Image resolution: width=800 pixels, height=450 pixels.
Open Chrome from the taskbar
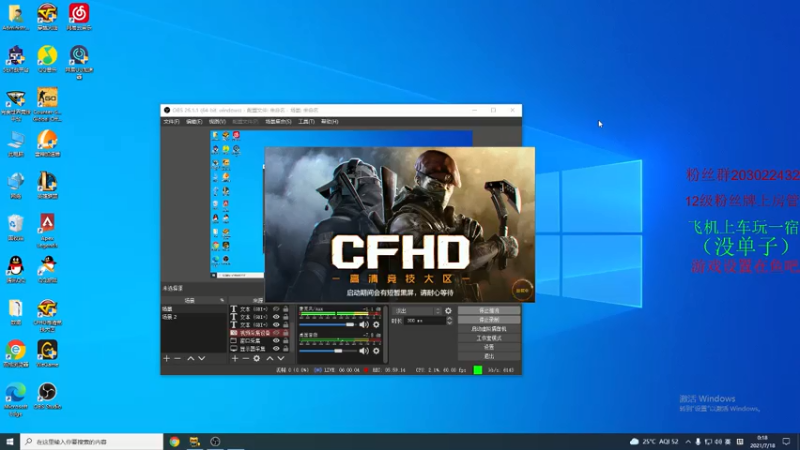(174, 442)
